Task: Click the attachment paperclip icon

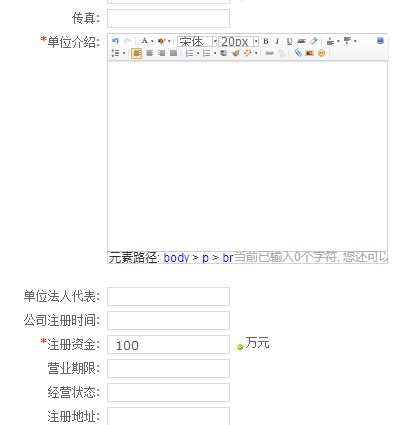Action: pos(298,53)
